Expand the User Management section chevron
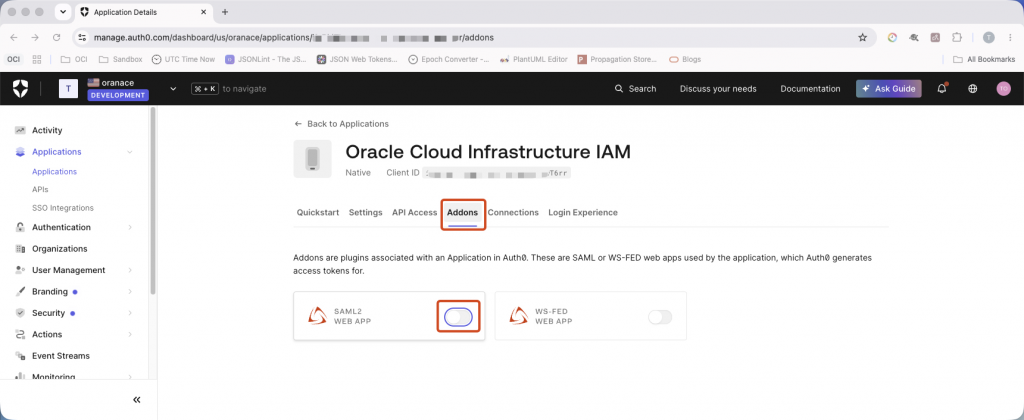1024x420 pixels. click(129, 270)
